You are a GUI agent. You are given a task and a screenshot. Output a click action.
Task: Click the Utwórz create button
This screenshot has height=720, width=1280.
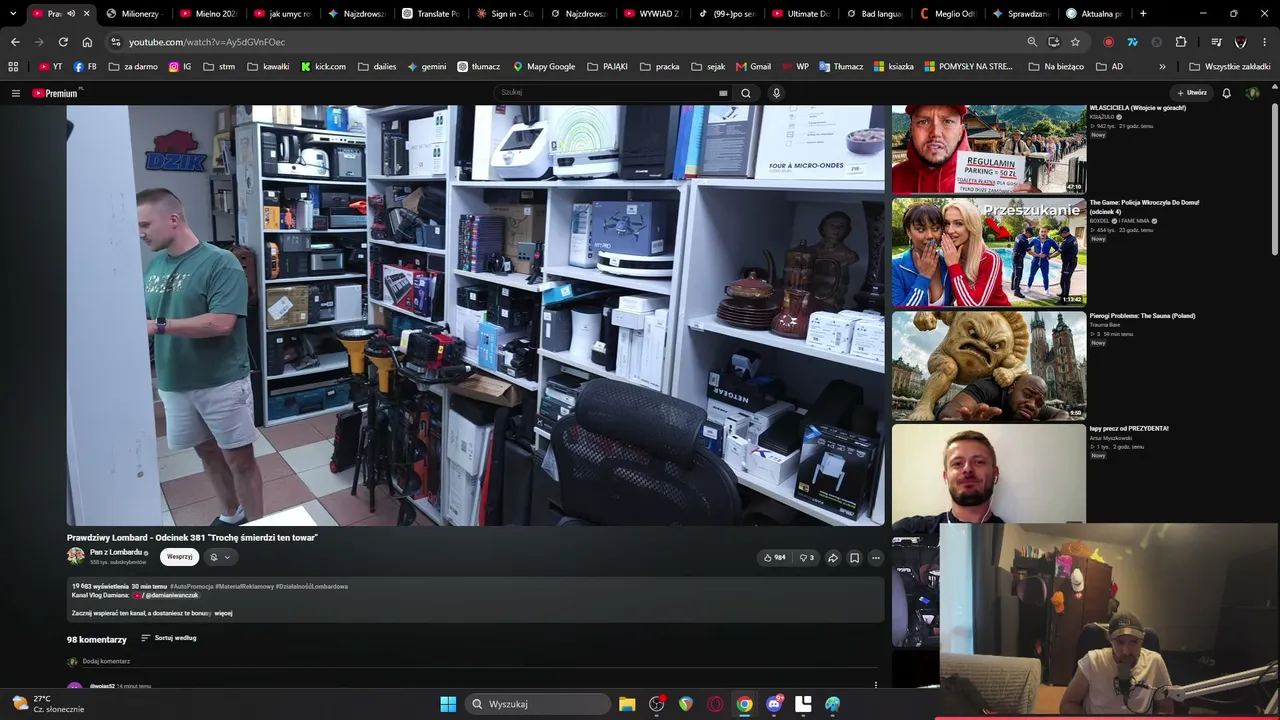point(1191,93)
